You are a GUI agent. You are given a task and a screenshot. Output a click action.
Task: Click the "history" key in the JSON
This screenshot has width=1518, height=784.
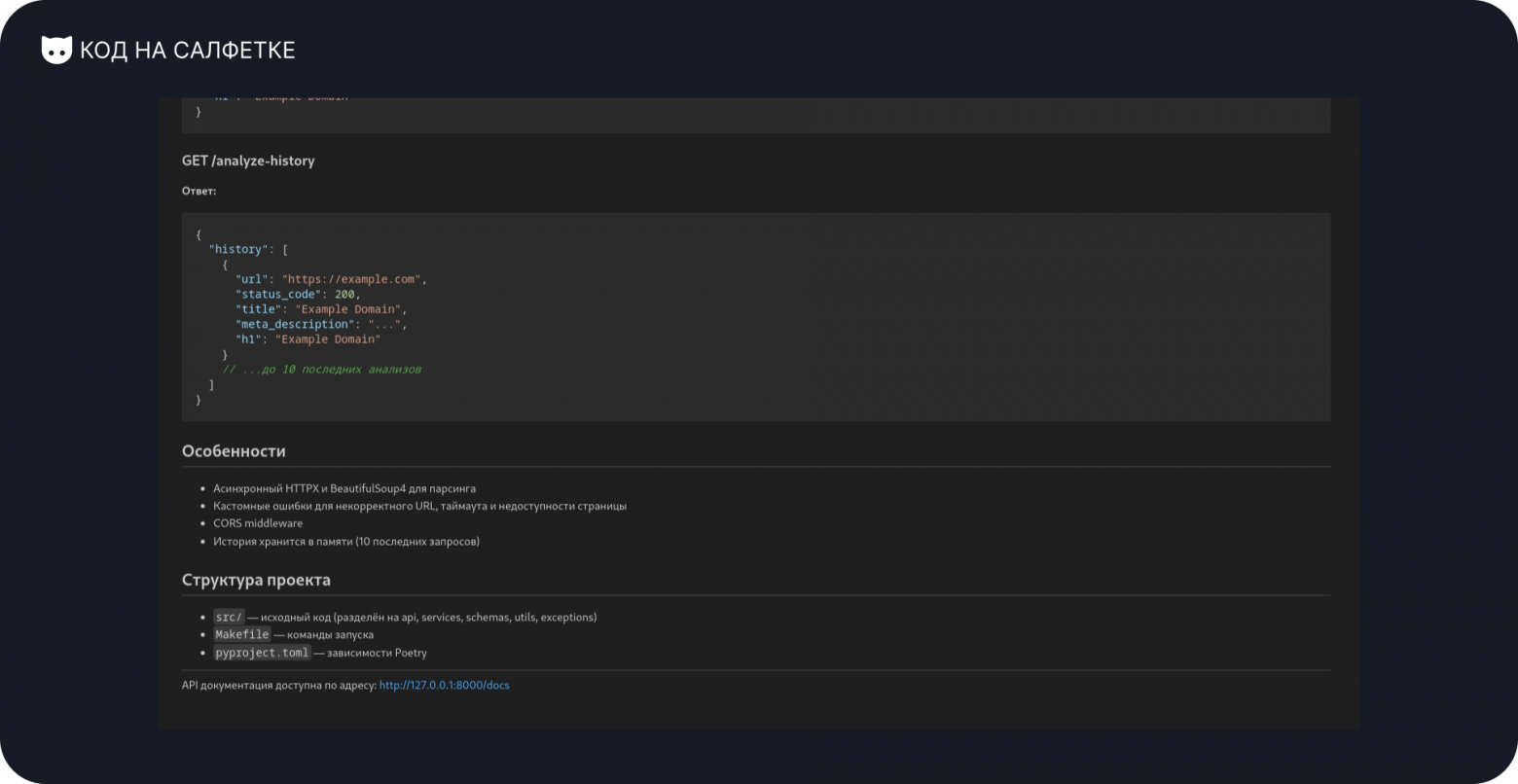238,249
